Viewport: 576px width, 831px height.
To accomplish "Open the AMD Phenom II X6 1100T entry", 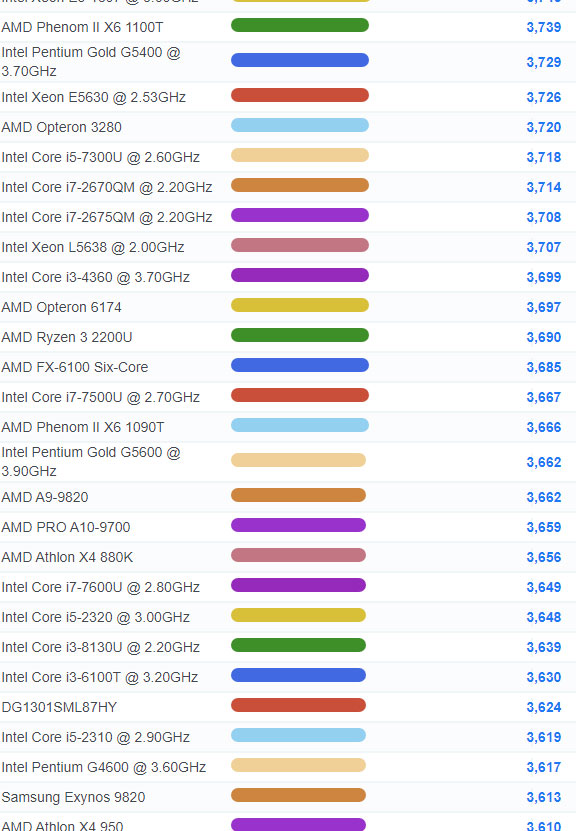I will pyautogui.click(x=82, y=27).
